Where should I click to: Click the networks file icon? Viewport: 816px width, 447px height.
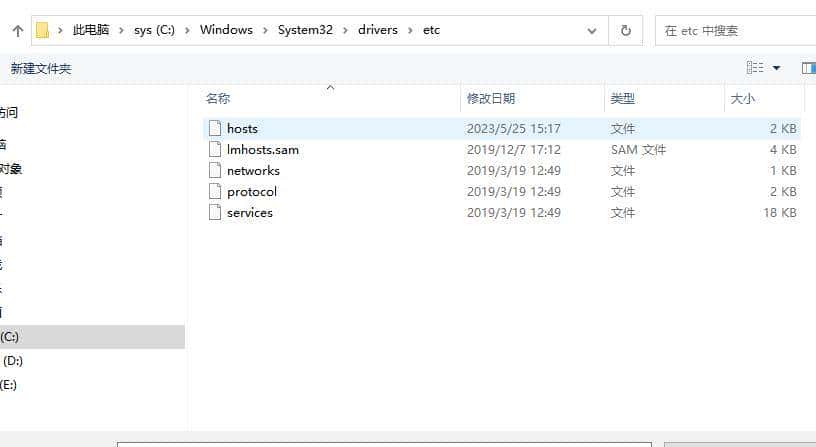point(215,170)
